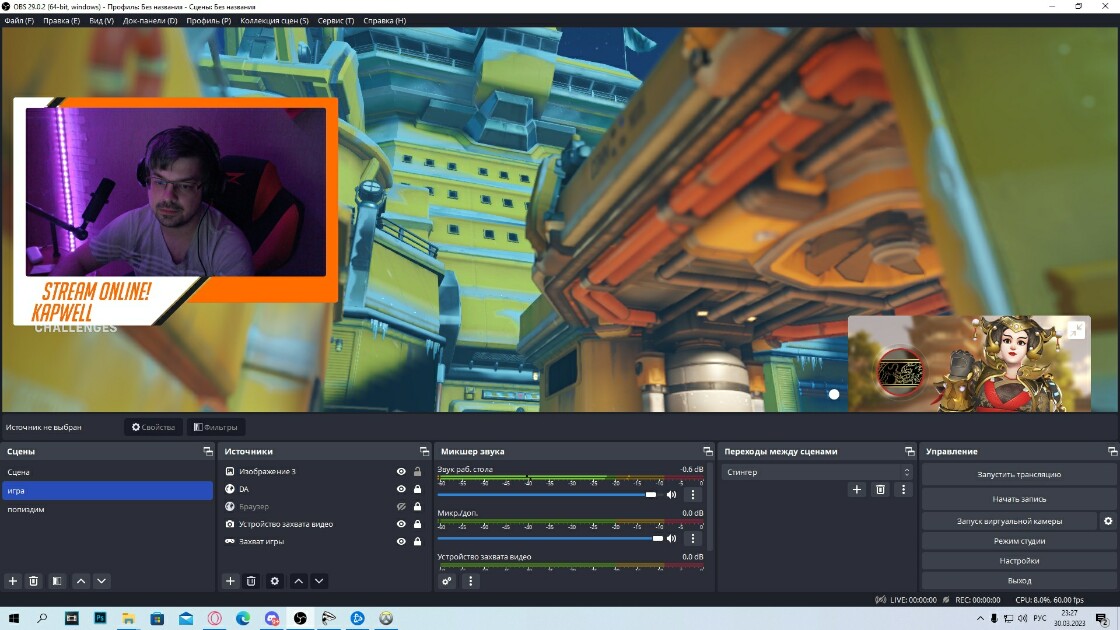Lock the Изображение 3 source
Image resolution: width=1120 pixels, height=630 pixels.
417,471
